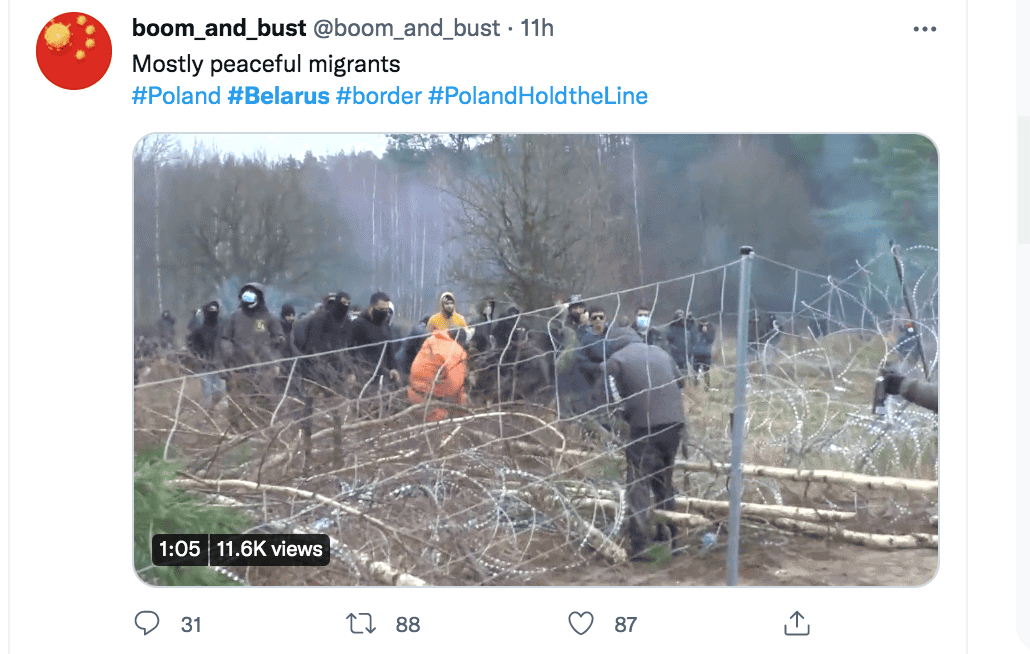Viewport: 1030px width, 654px height.
Task: Open the bold #Belarus hashtag
Action: tap(279, 96)
